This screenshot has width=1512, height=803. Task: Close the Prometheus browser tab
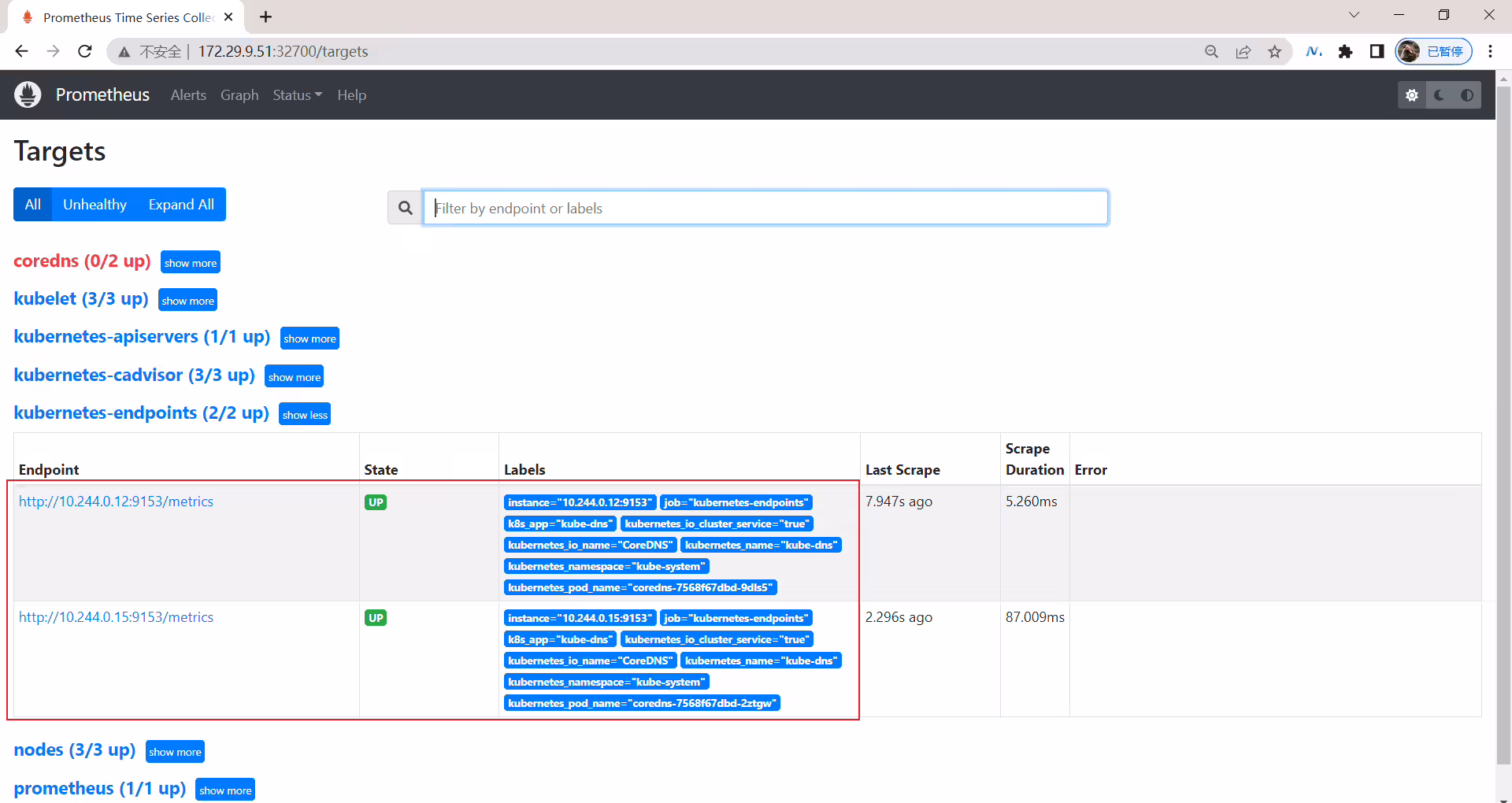click(228, 17)
